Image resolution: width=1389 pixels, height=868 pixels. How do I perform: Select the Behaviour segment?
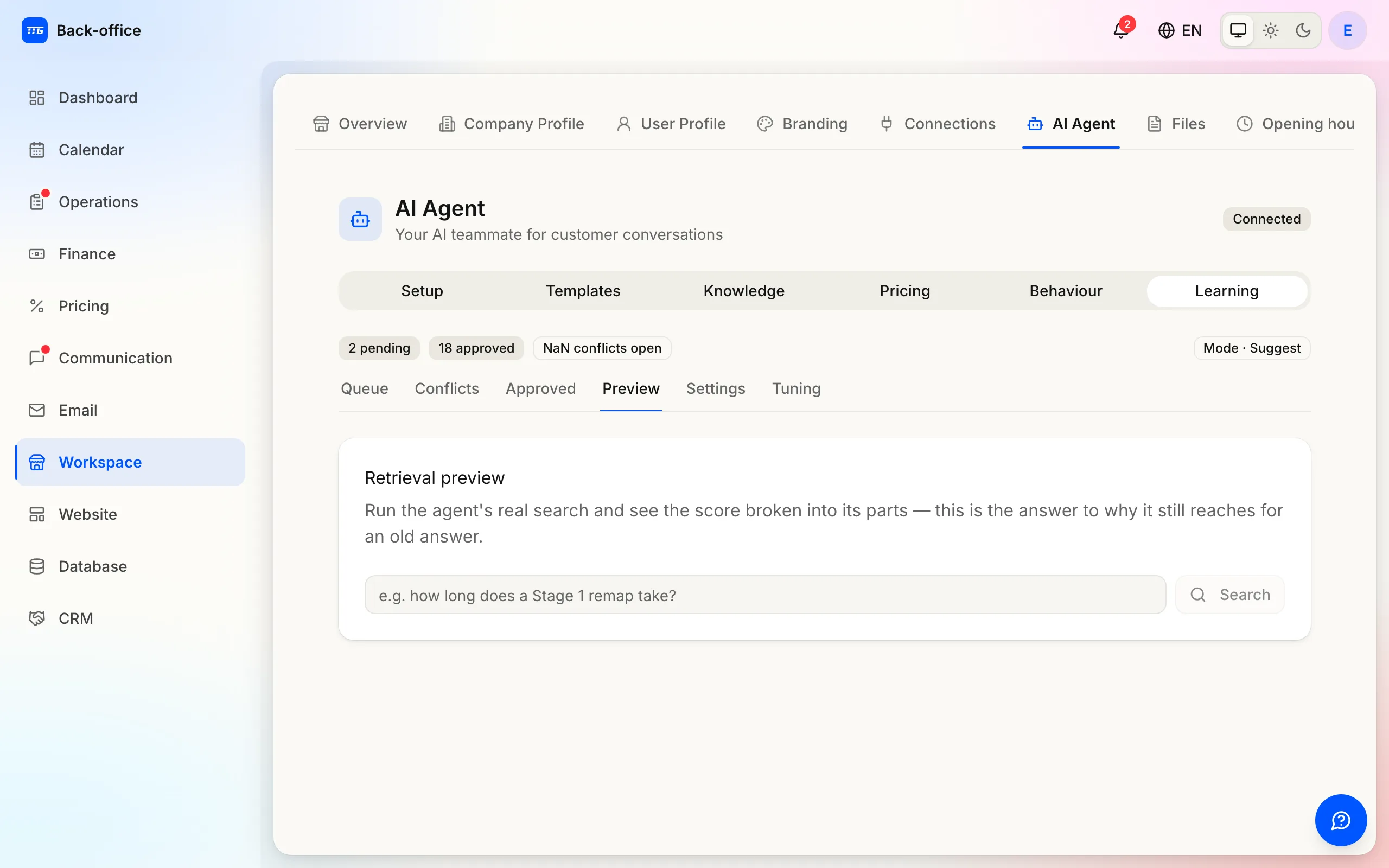click(x=1066, y=291)
